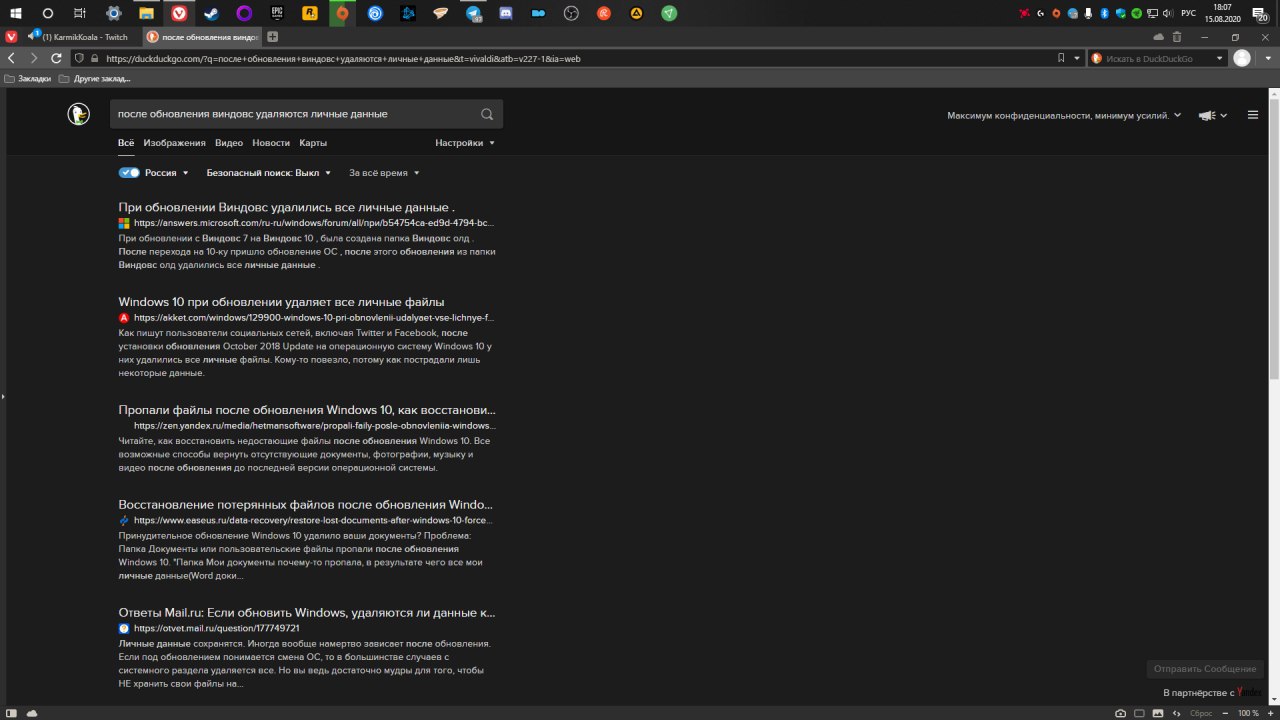1280x720 pixels.
Task: Open the otvet.mail.ru/question URL link
Action: point(216,628)
